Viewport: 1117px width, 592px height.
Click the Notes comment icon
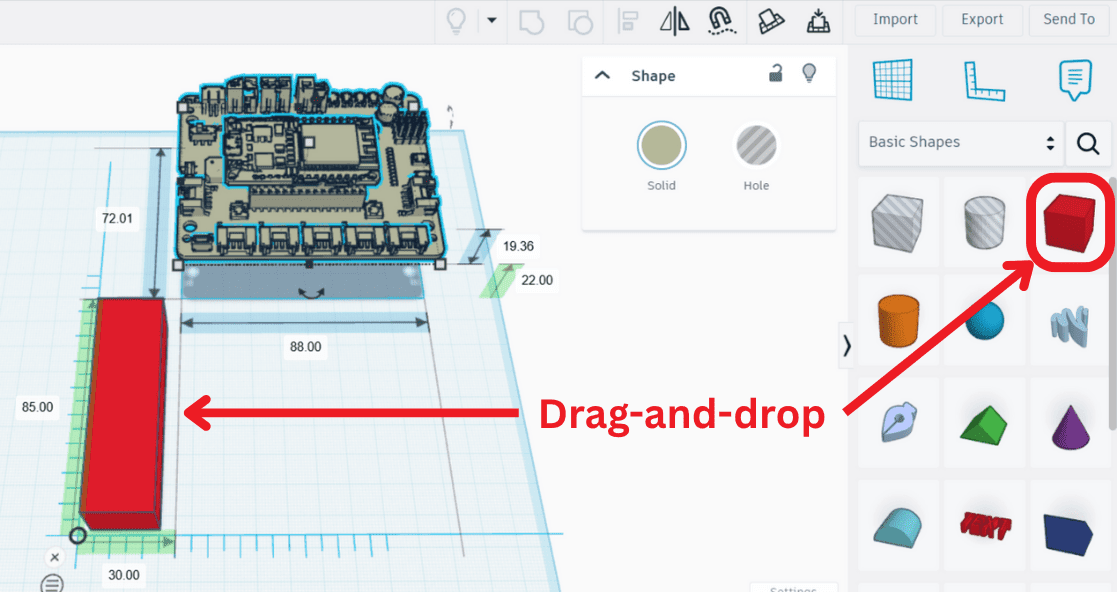click(1075, 80)
